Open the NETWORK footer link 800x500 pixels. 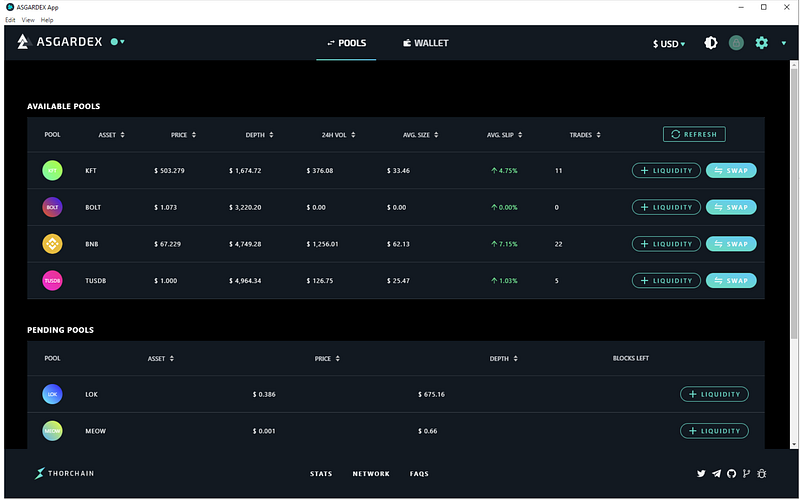coord(371,474)
